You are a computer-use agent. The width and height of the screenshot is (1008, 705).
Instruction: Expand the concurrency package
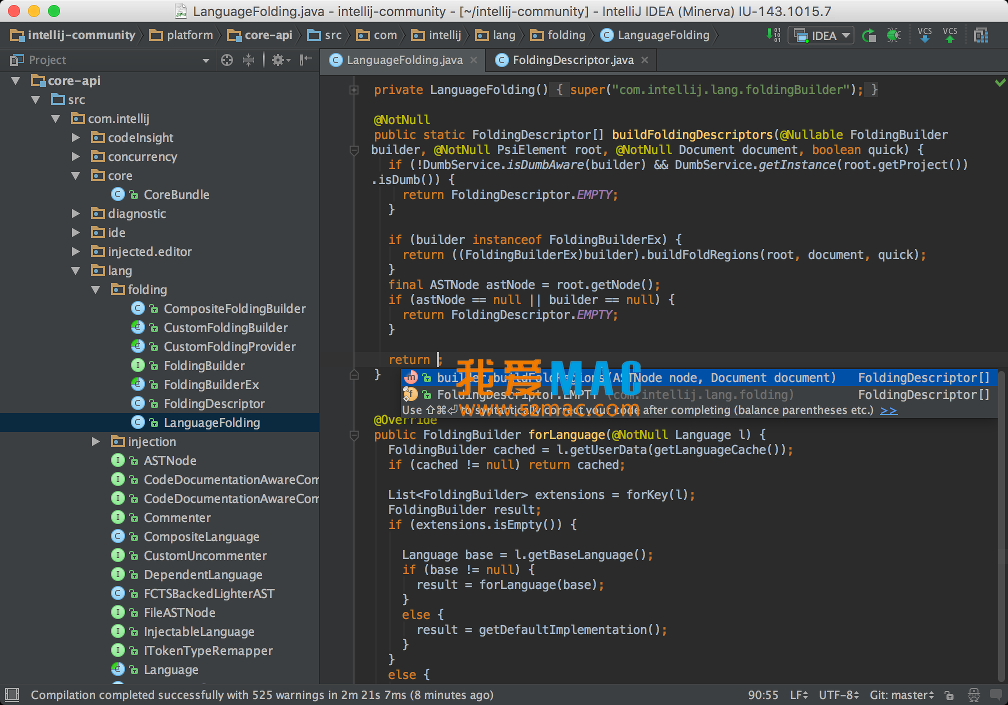(76, 156)
